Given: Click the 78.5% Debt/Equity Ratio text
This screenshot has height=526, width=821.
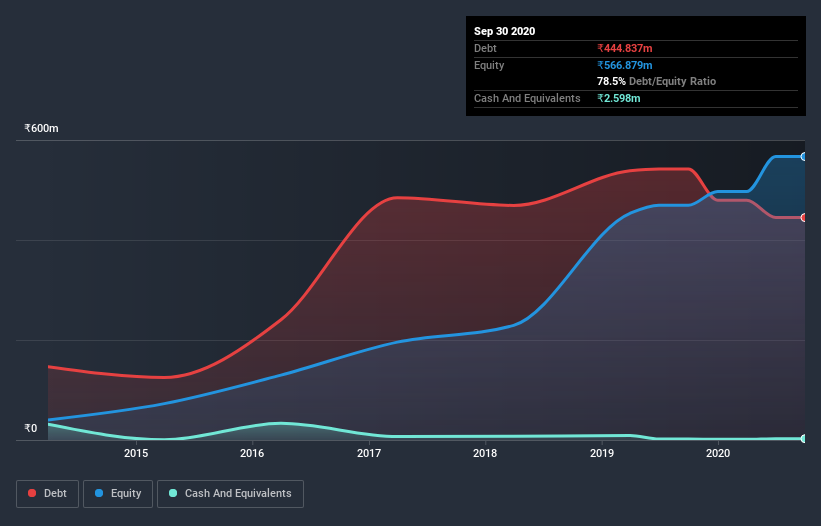Looking at the screenshot, I should pyautogui.click(x=657, y=81).
